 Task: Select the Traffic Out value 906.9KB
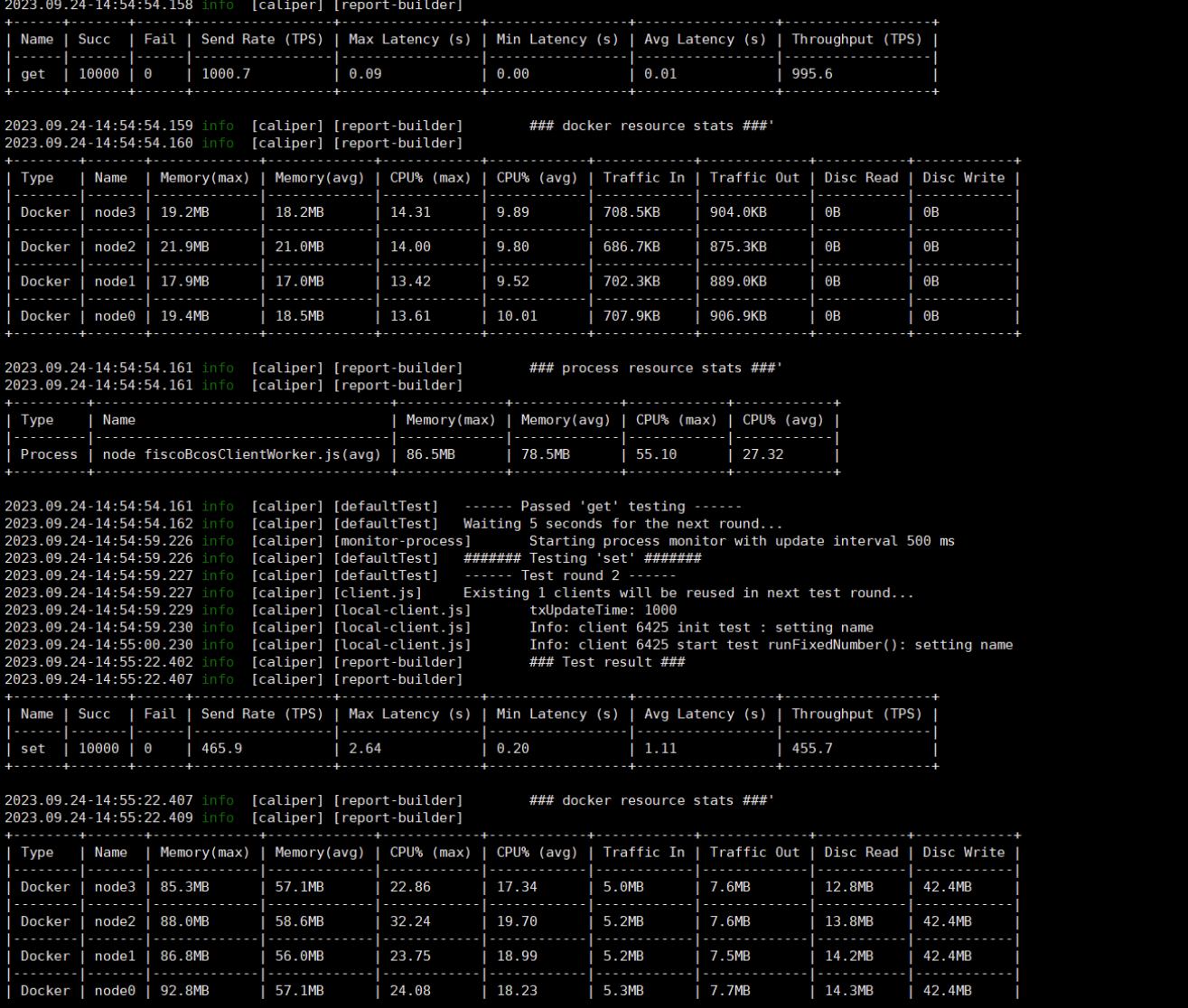click(738, 316)
